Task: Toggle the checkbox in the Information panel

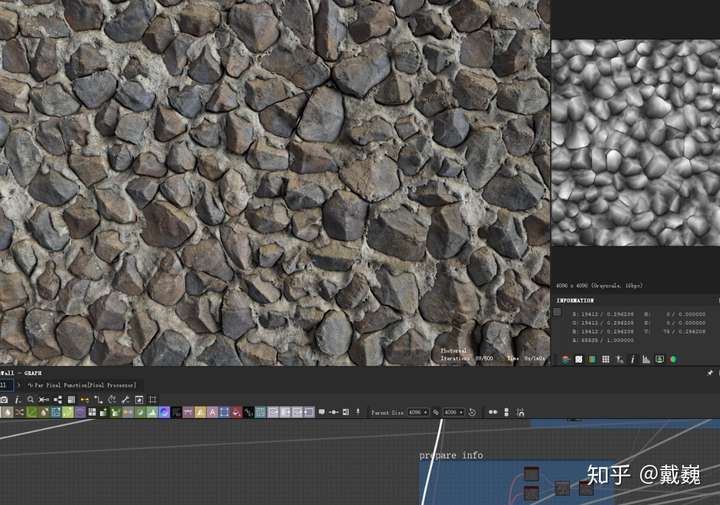Action: pyautogui.click(x=557, y=312)
